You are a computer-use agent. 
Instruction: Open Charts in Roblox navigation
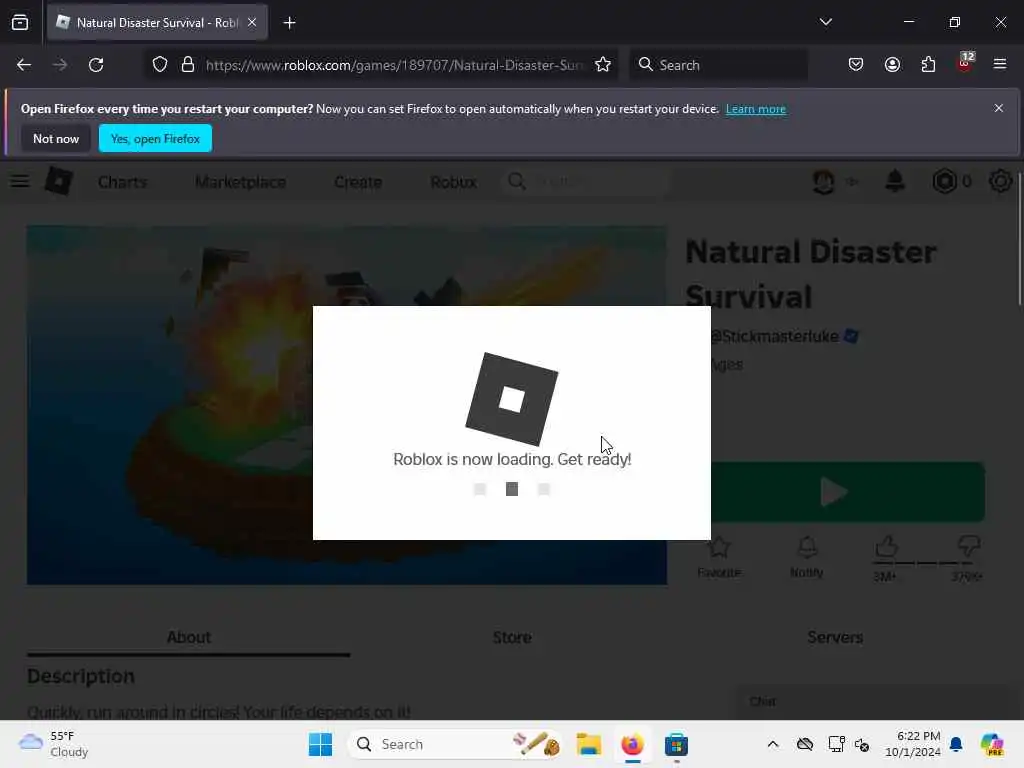[x=123, y=182]
